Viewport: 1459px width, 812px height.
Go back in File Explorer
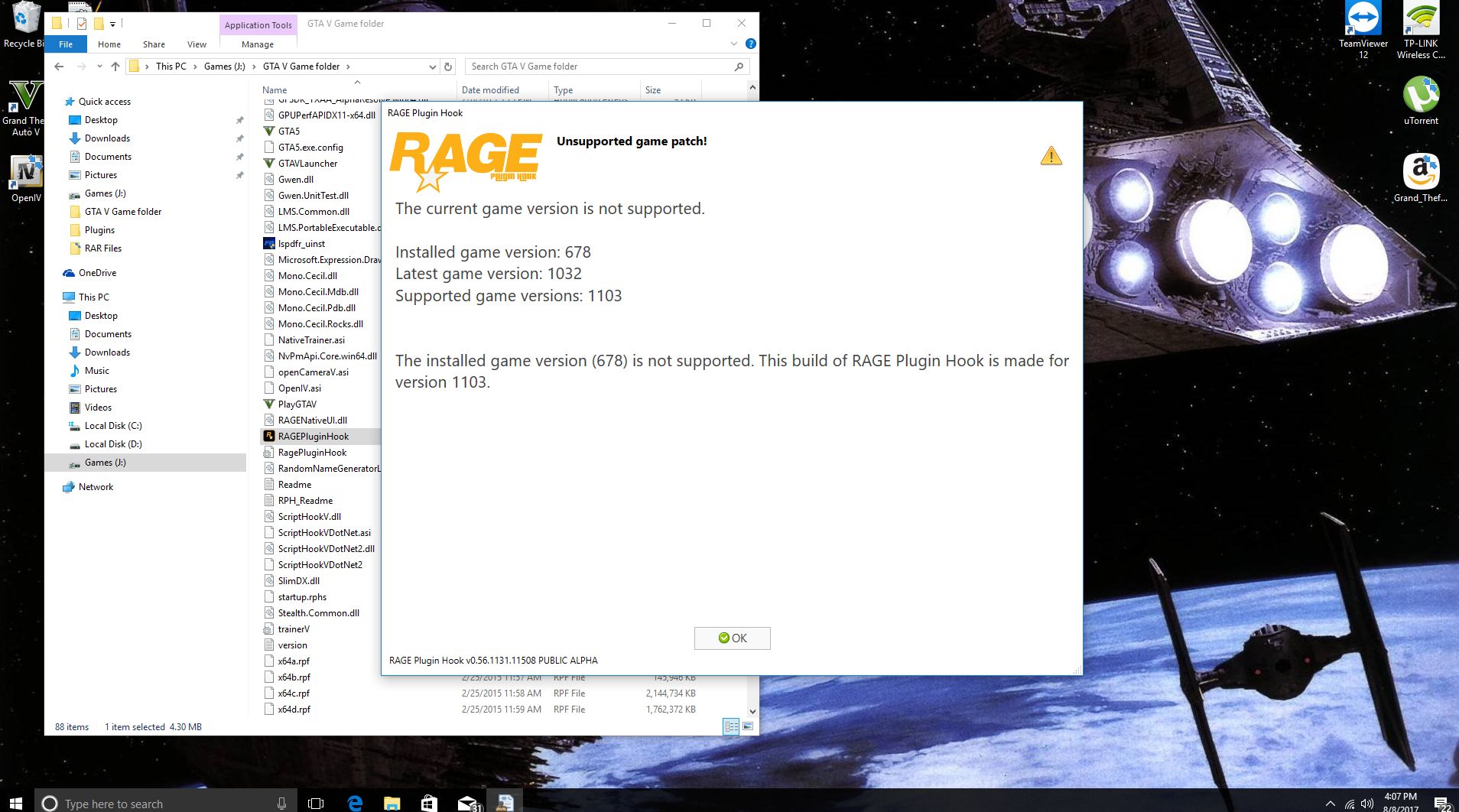pos(59,67)
